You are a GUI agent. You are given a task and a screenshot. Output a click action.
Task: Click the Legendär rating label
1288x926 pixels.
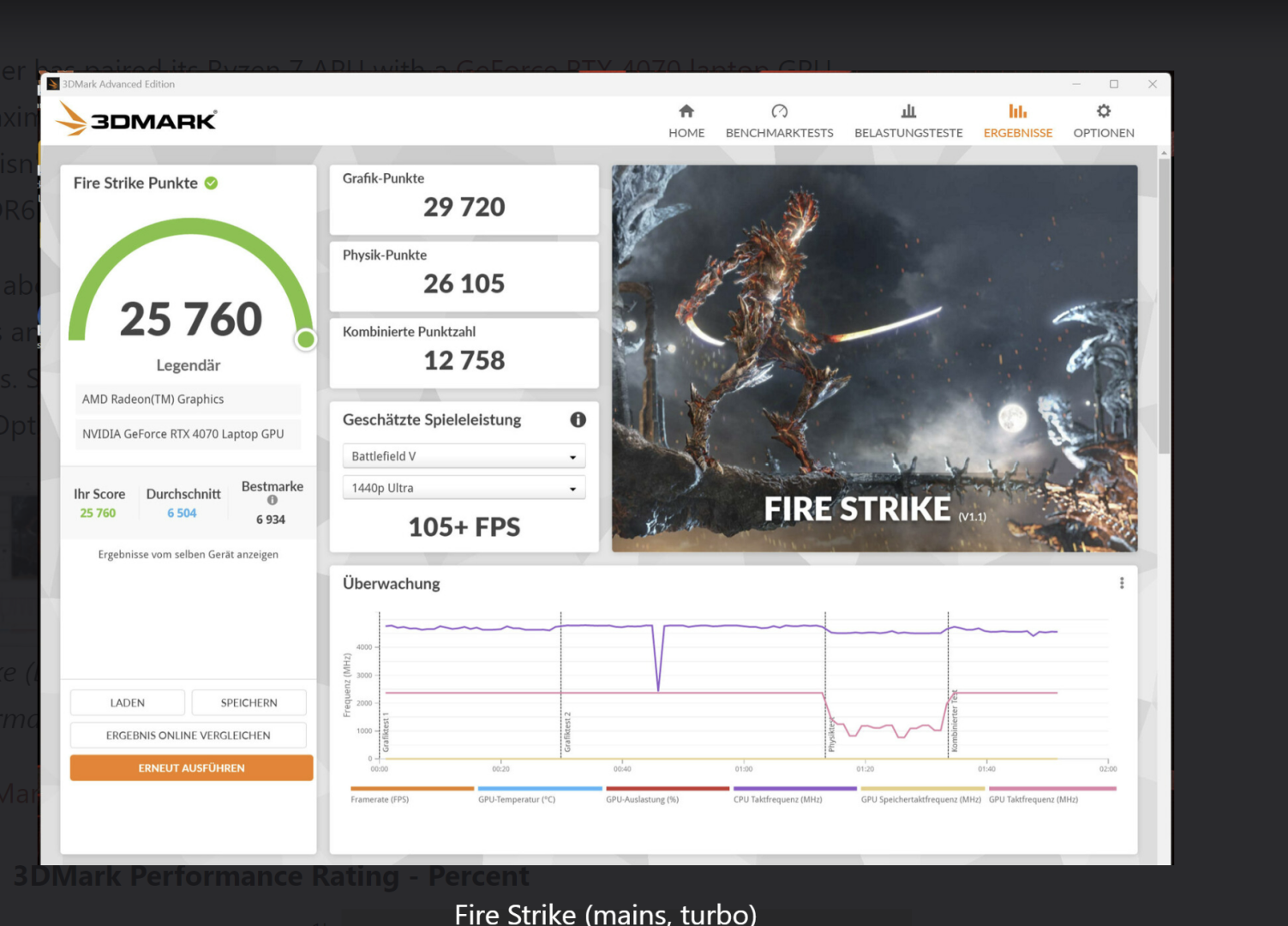189,365
